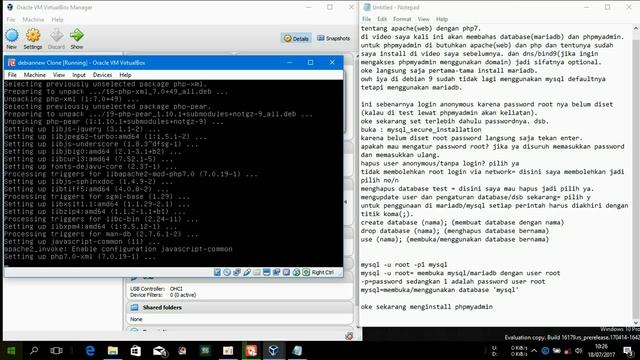Click 'oke sekarang menginstall phpmyadmin' line in Notepad
640x360 pixels.
coord(427,307)
